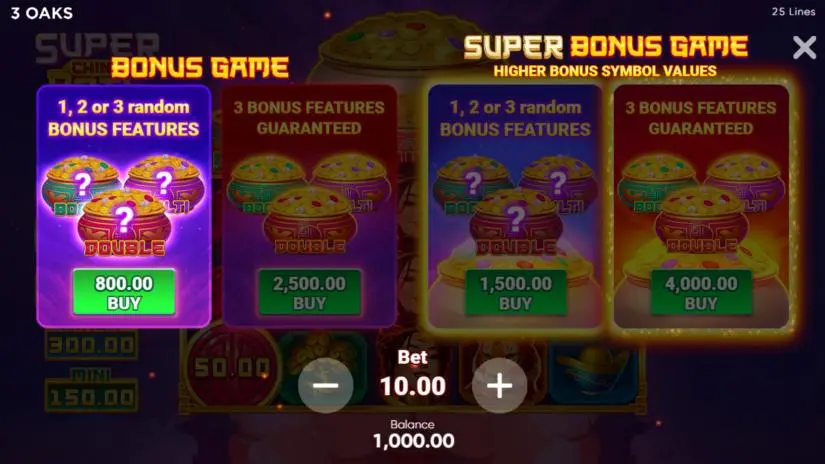Click the bet amount 10.00
The height and width of the screenshot is (464, 825).
pyautogui.click(x=413, y=387)
